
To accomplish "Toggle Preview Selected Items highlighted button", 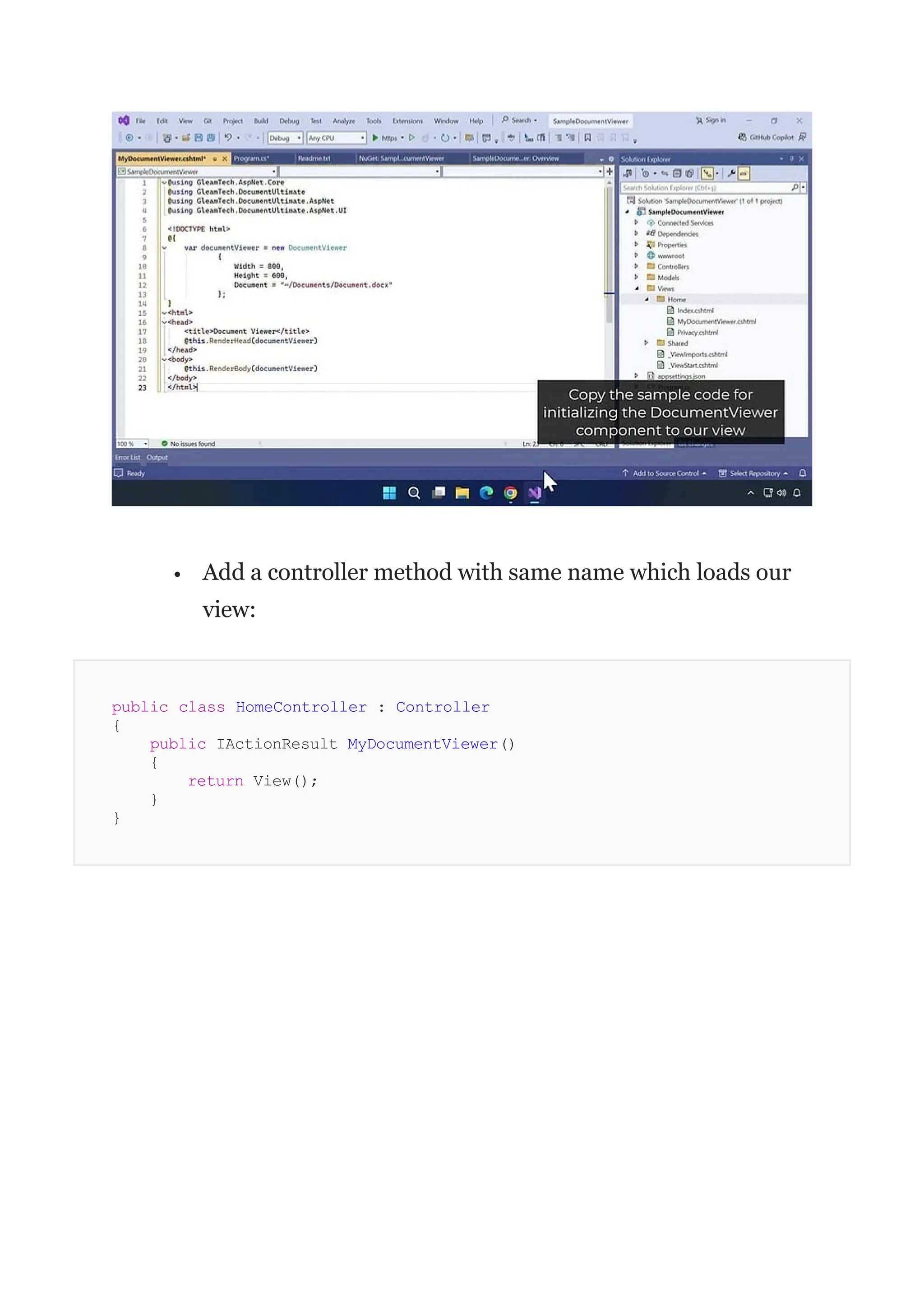I will tap(744, 173).
